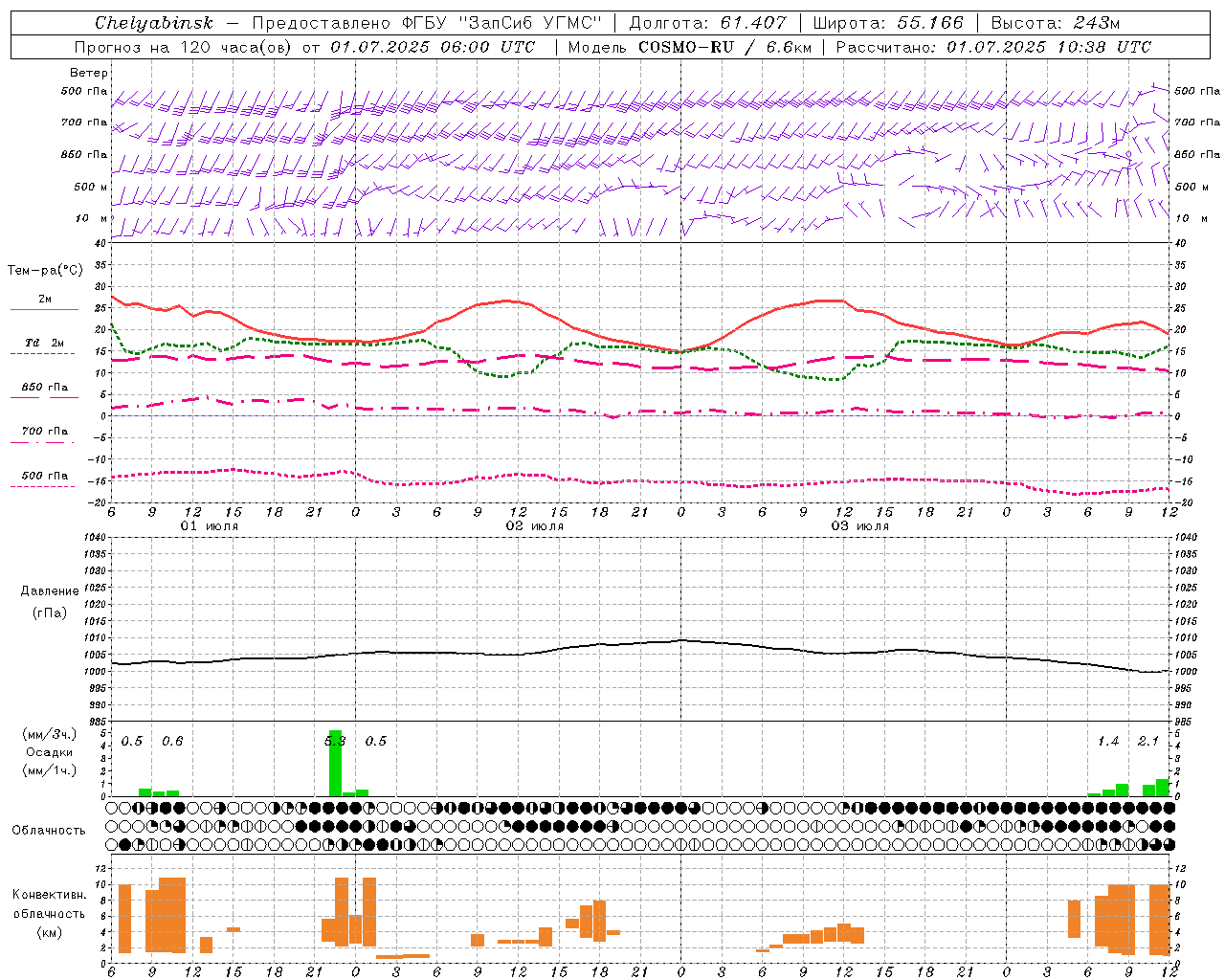This screenshot has height=980, width=1225.
Task: Click the "5.3" precipitation value
Action: coord(334,741)
